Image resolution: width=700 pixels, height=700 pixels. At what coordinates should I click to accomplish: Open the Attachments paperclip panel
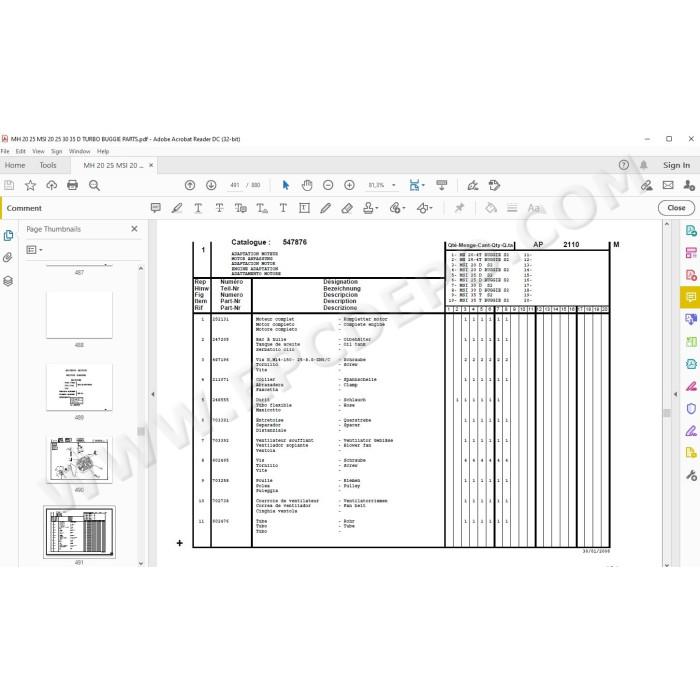pos(8,258)
